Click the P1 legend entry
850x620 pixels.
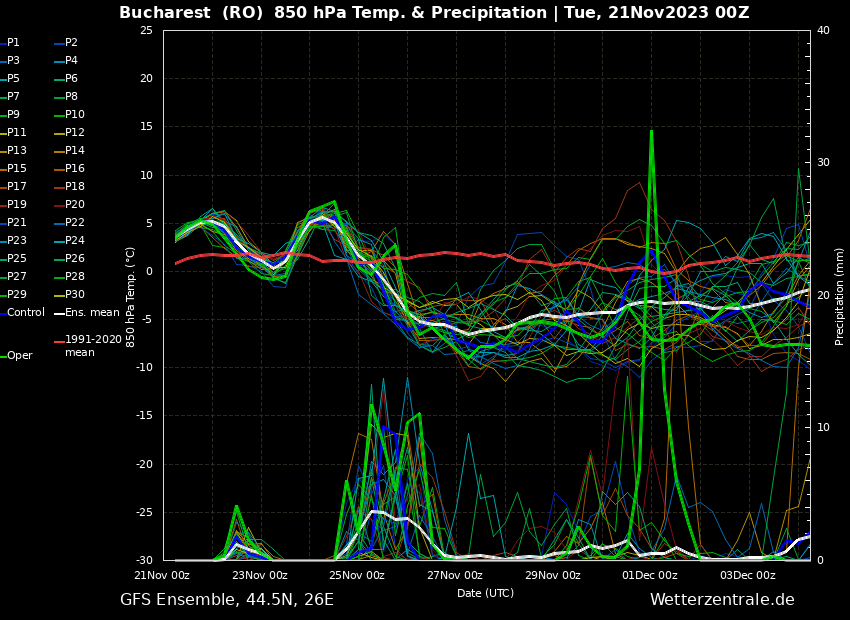pos(13,43)
